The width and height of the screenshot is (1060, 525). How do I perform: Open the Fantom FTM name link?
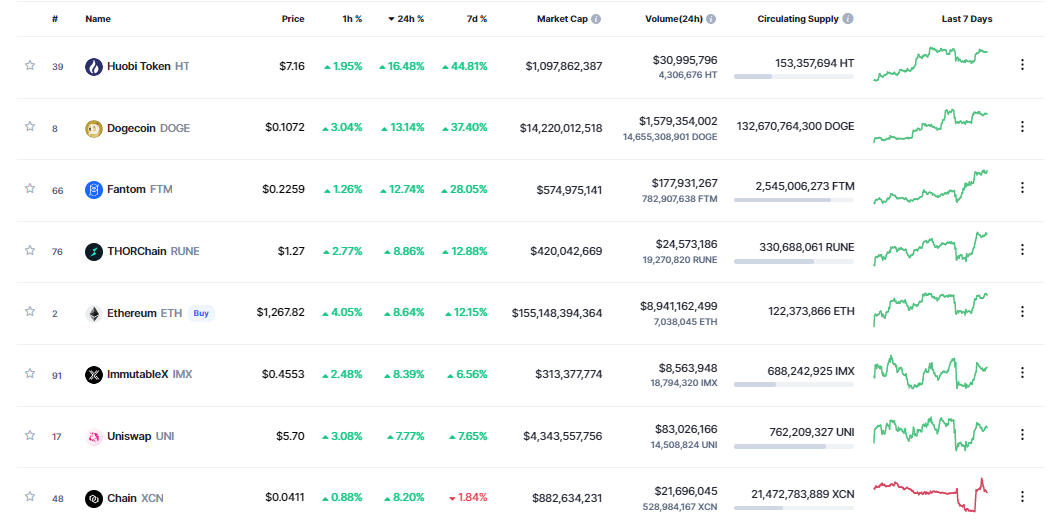tap(140, 190)
